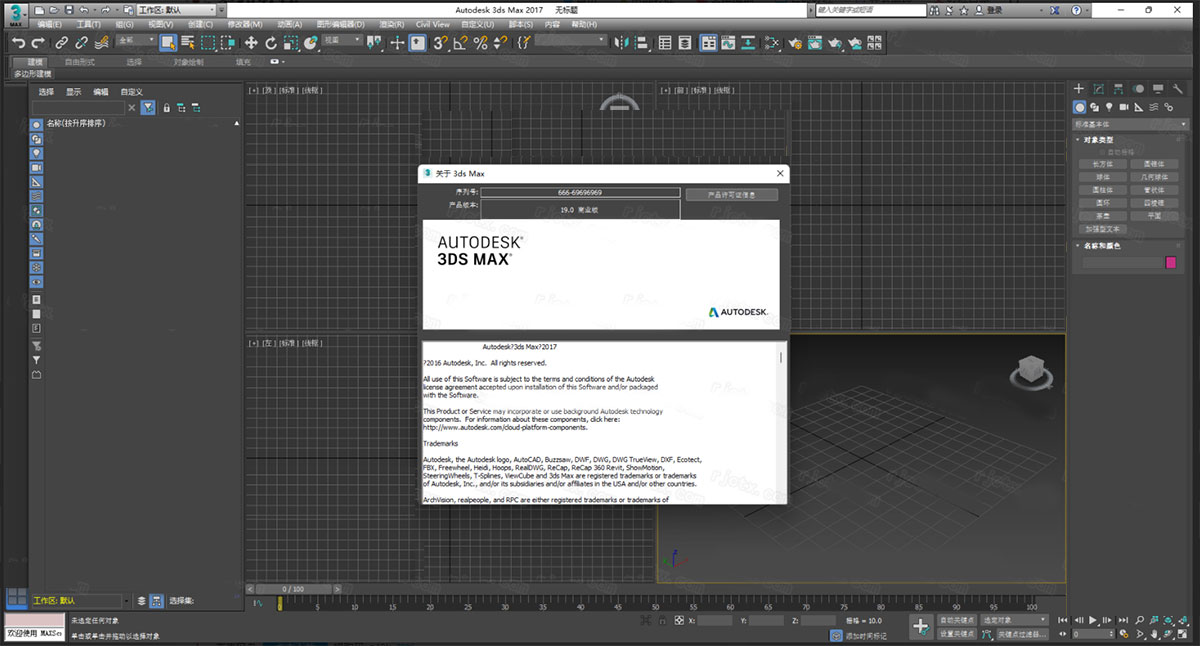Viewport: 1200px width, 646px height.
Task: Click the 长方体 (Box) creation button
Action: pyautogui.click(x=1103, y=164)
